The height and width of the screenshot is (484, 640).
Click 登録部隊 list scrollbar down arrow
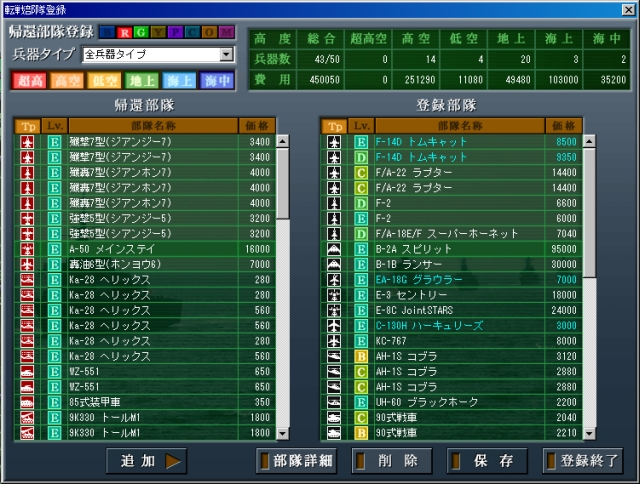point(589,433)
